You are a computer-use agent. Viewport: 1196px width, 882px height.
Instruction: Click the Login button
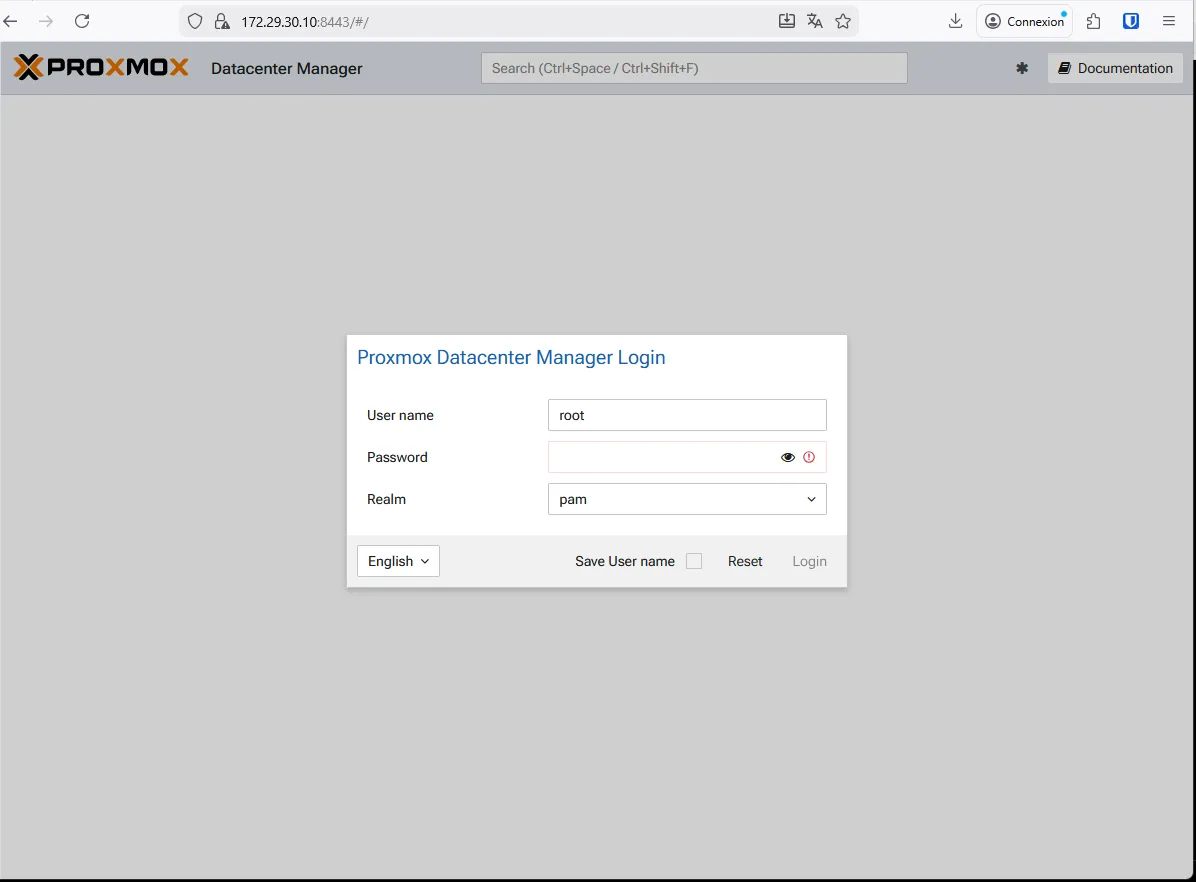pyautogui.click(x=809, y=561)
